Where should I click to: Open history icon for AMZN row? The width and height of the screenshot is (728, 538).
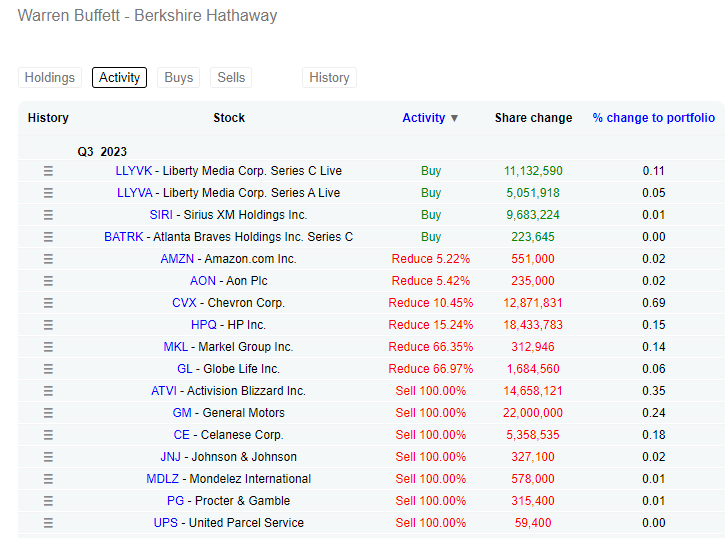[48, 259]
